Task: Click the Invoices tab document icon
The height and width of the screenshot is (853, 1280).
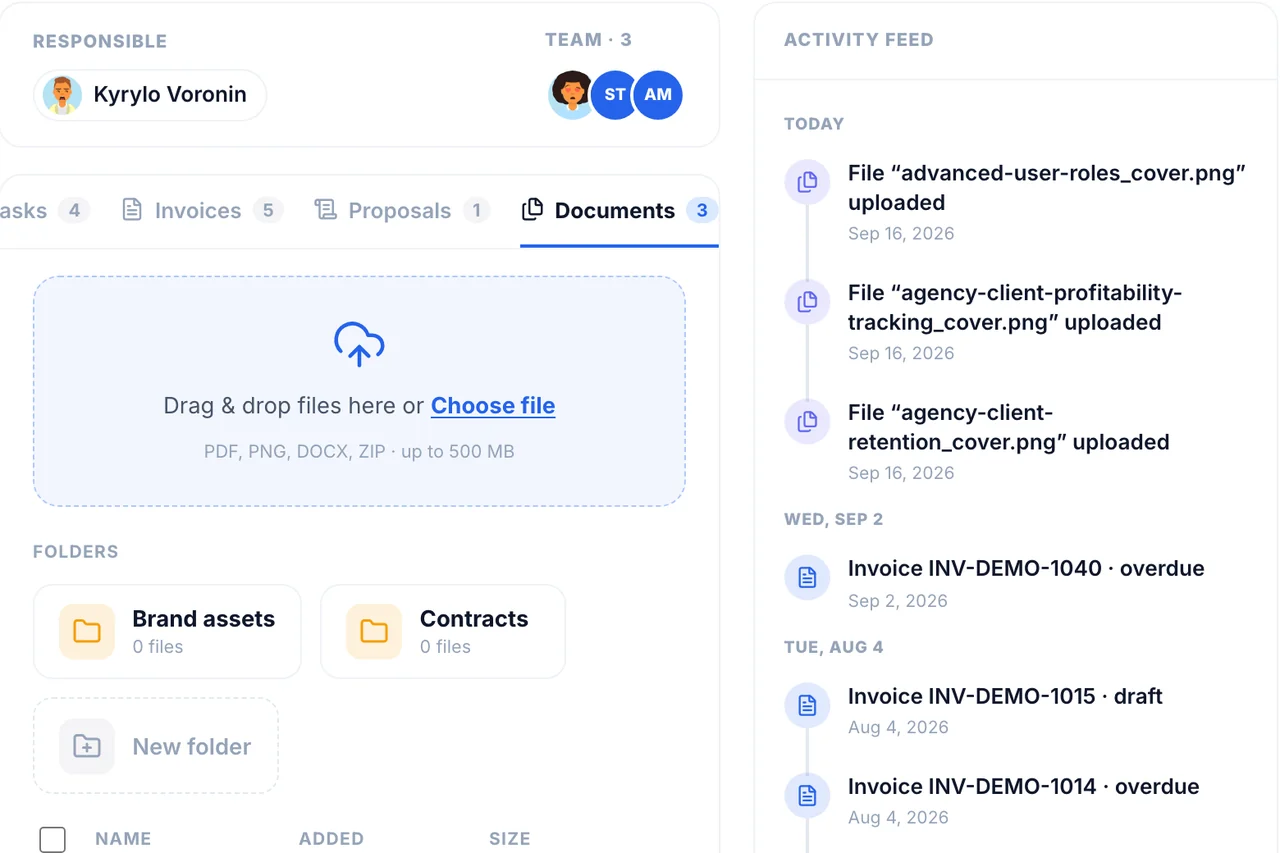Action: tap(132, 210)
